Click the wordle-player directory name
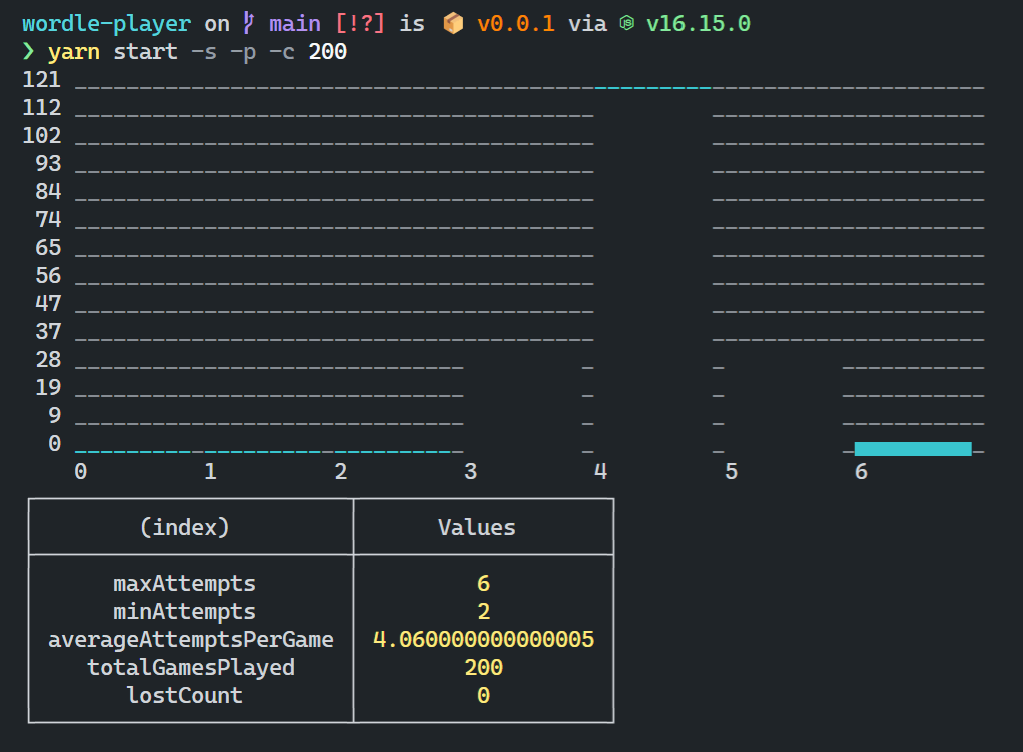 click(x=106, y=23)
